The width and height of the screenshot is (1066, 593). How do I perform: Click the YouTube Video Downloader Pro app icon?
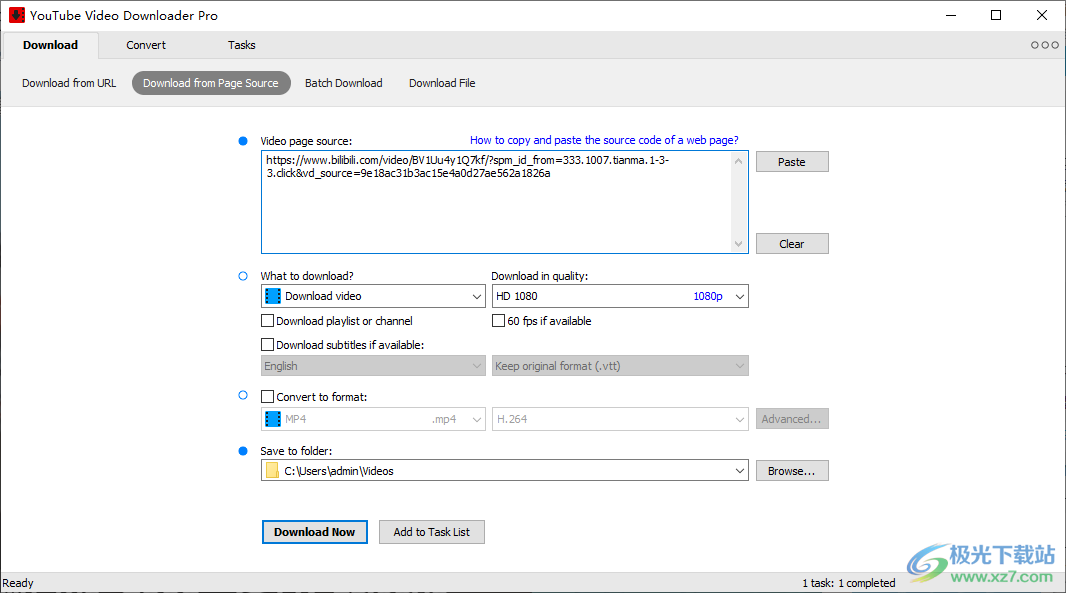(x=16, y=15)
